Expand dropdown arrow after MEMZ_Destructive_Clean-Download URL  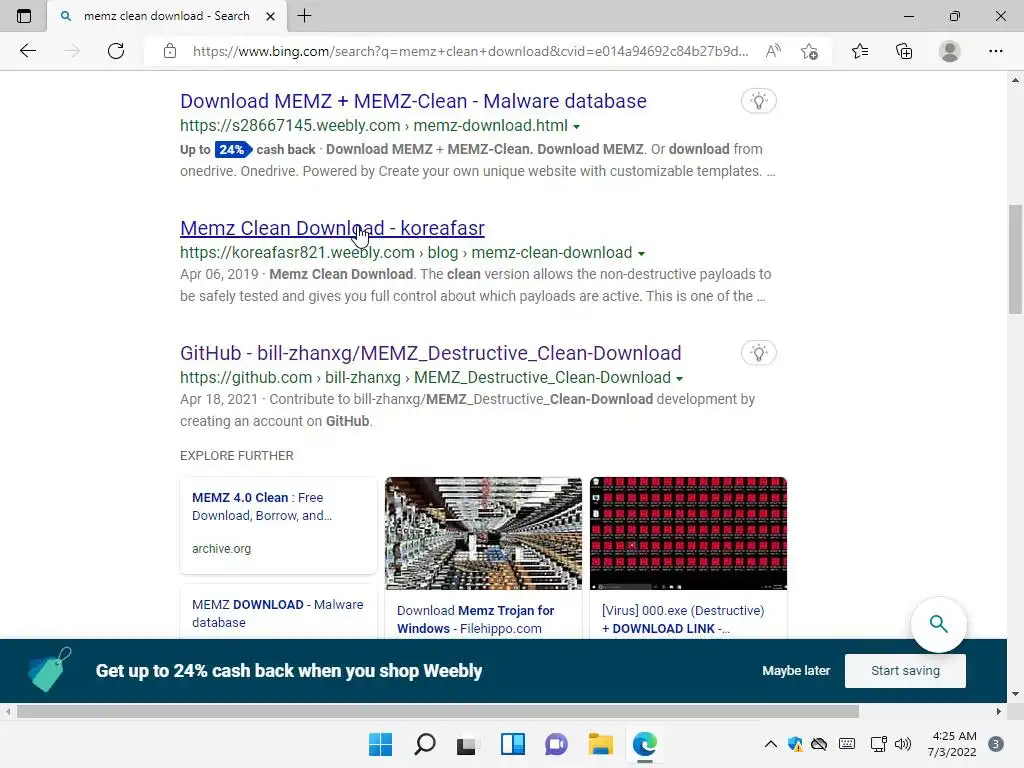[x=679, y=379]
